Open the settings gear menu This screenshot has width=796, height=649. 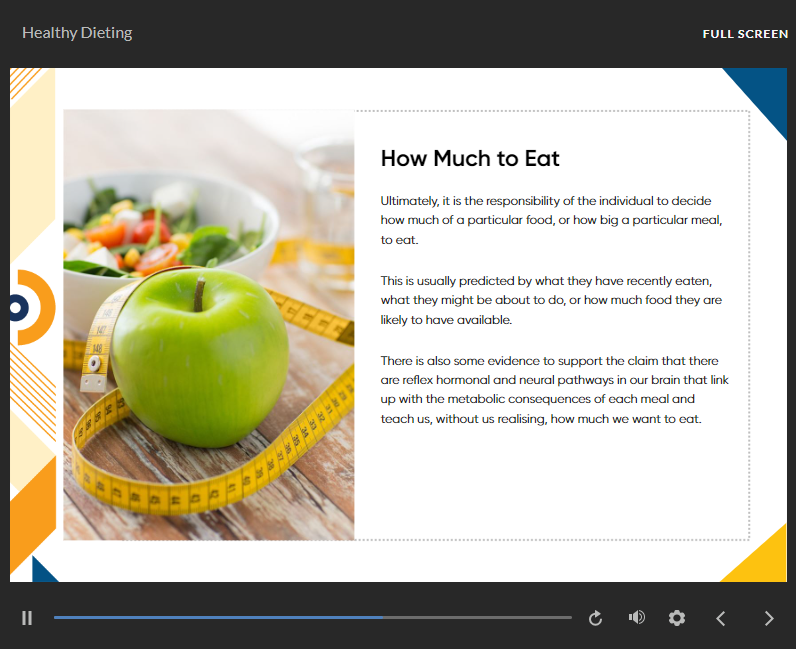click(677, 618)
